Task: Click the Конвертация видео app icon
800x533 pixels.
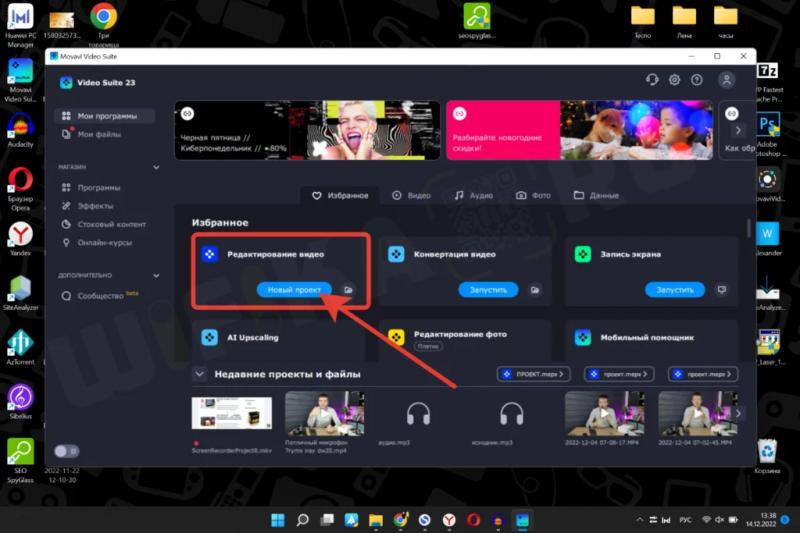Action: click(396, 254)
